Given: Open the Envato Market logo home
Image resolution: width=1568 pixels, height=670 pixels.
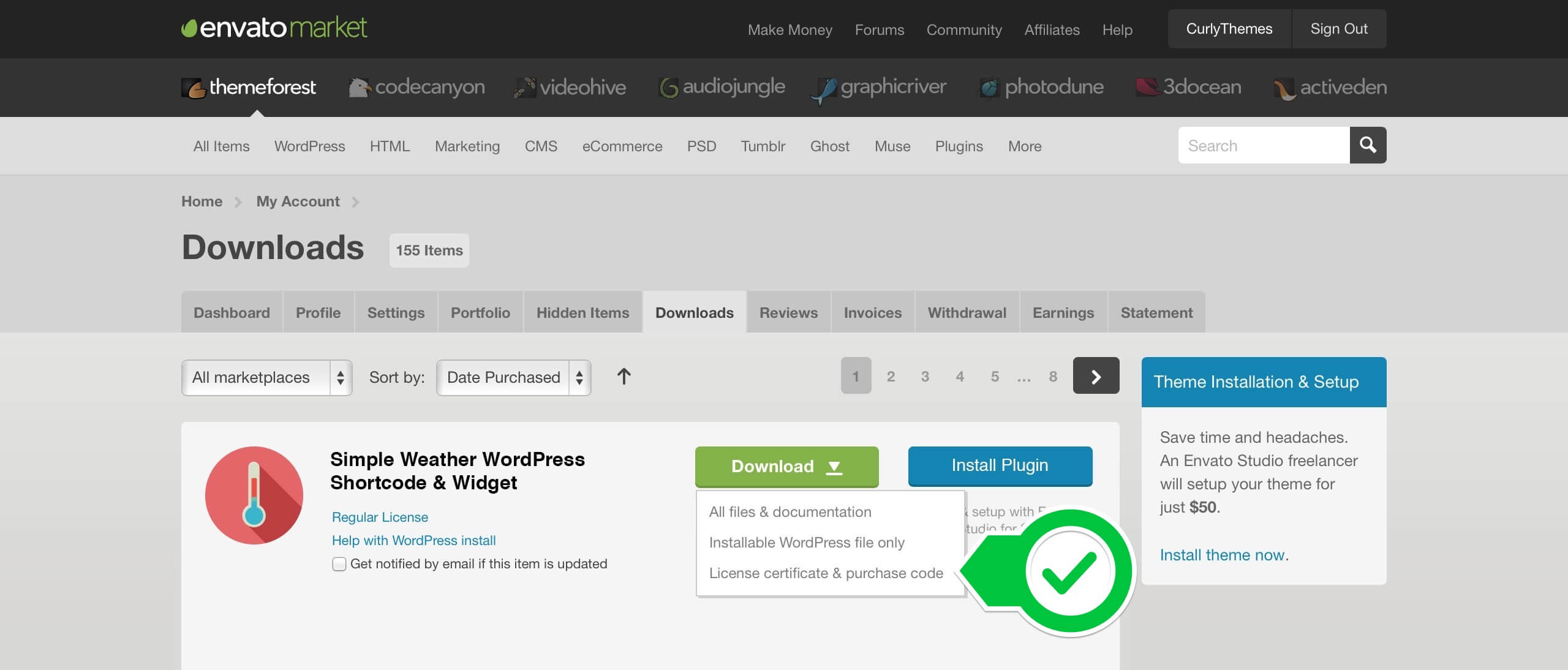Looking at the screenshot, I should pos(274,28).
